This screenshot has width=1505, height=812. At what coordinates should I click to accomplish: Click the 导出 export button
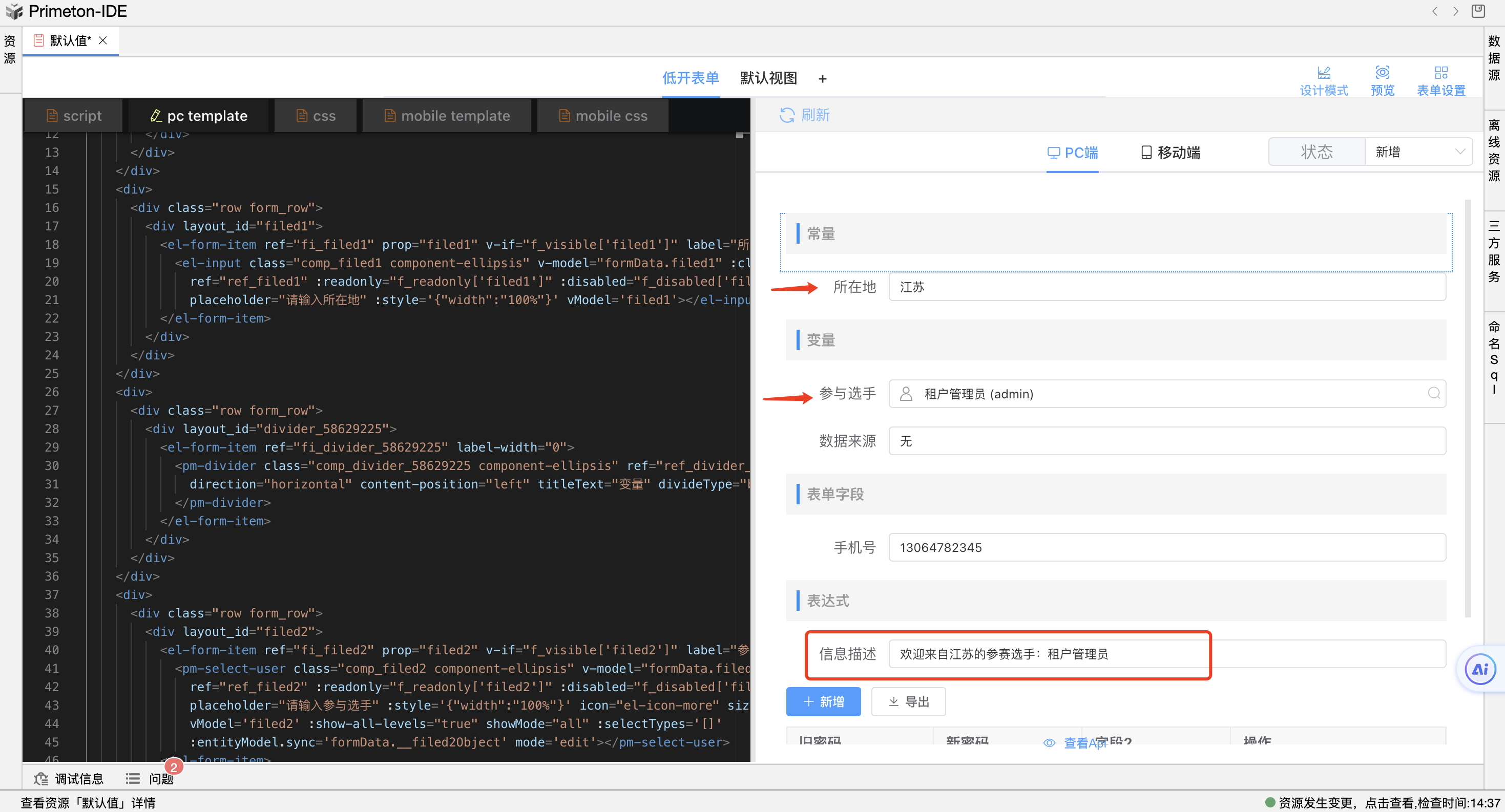908,701
